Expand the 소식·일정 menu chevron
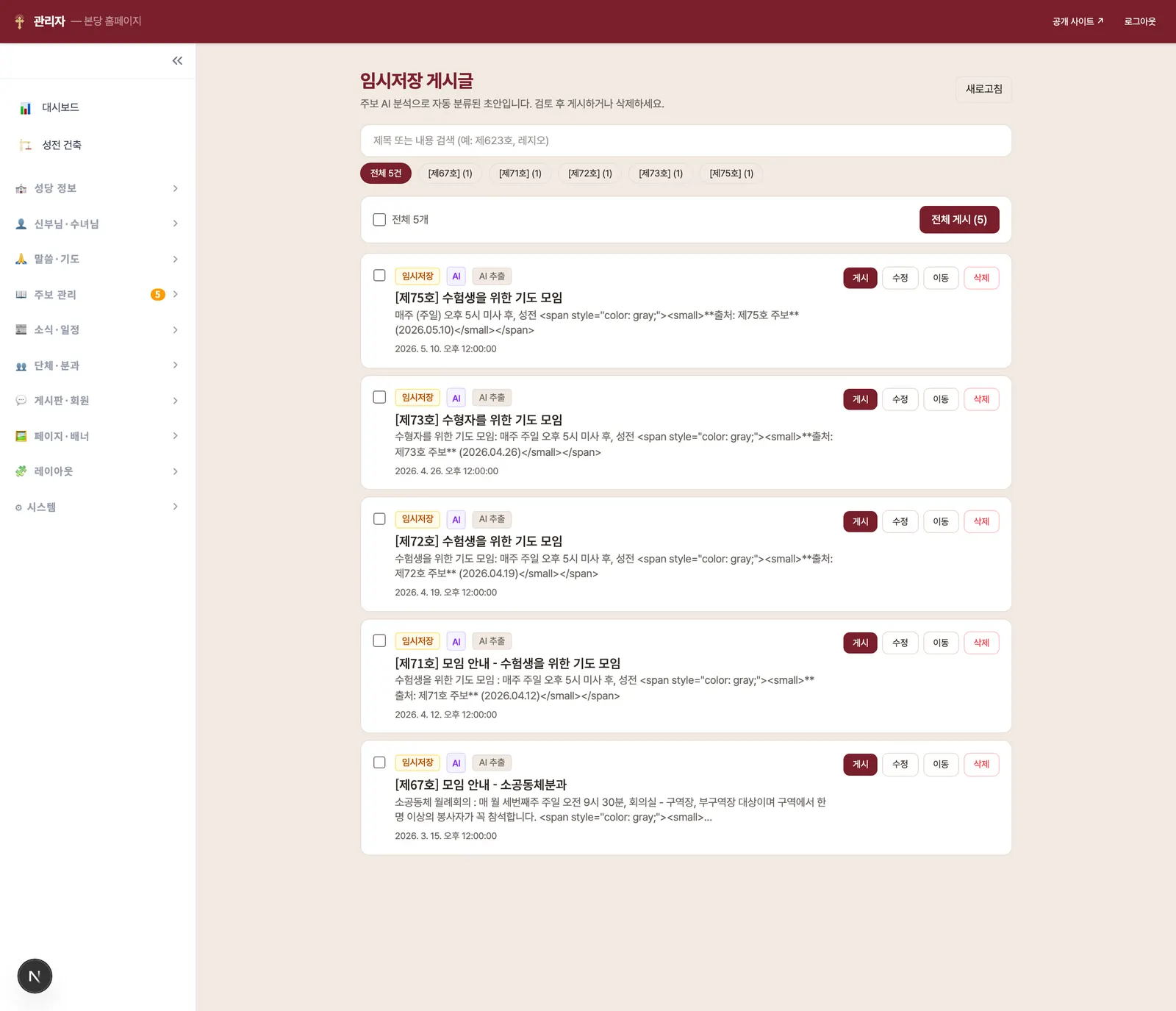 175,330
